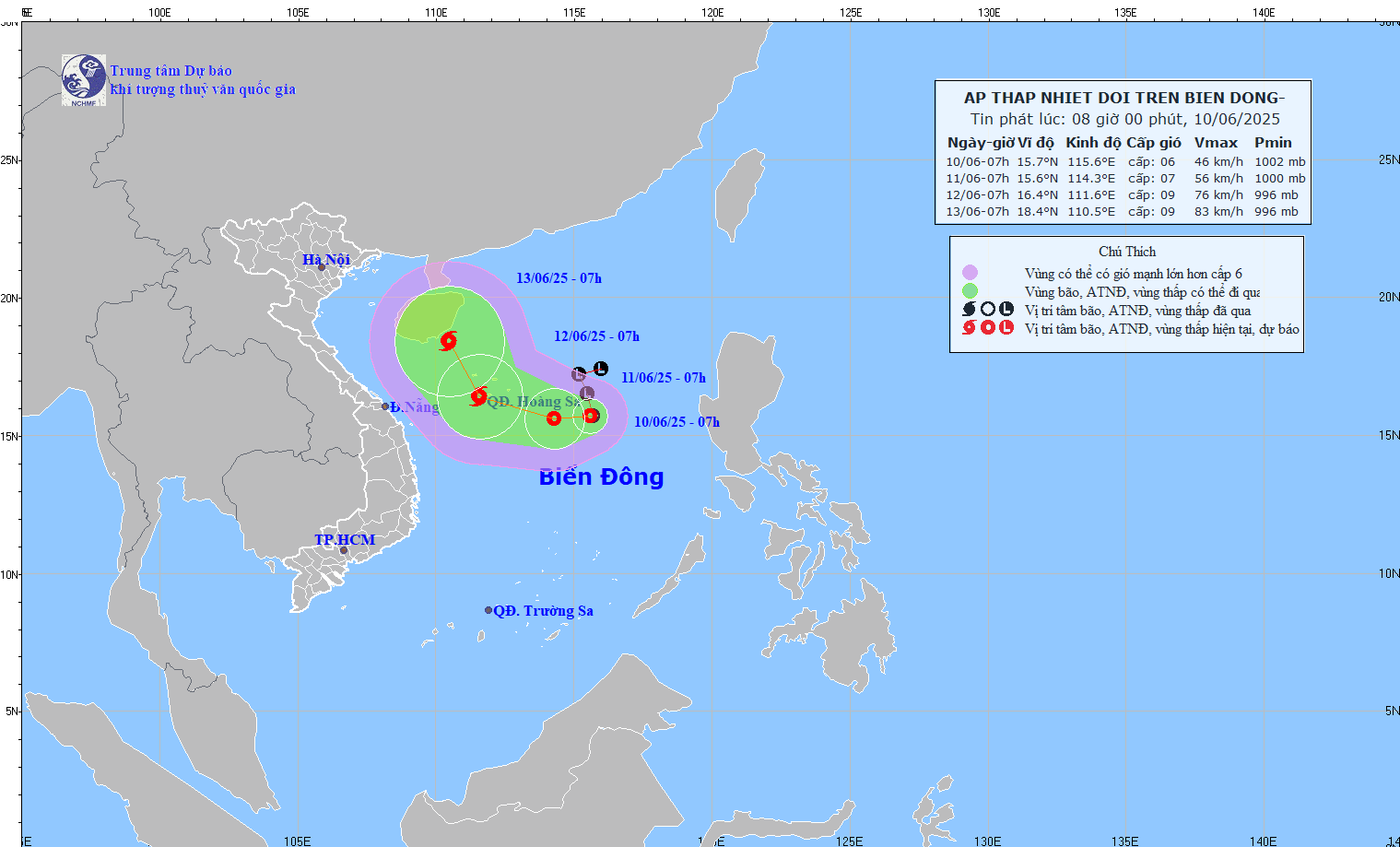Viewport: 1400px width, 847px height.
Task: Click the northernmost red storm symbol on the track
Action: 448,341
